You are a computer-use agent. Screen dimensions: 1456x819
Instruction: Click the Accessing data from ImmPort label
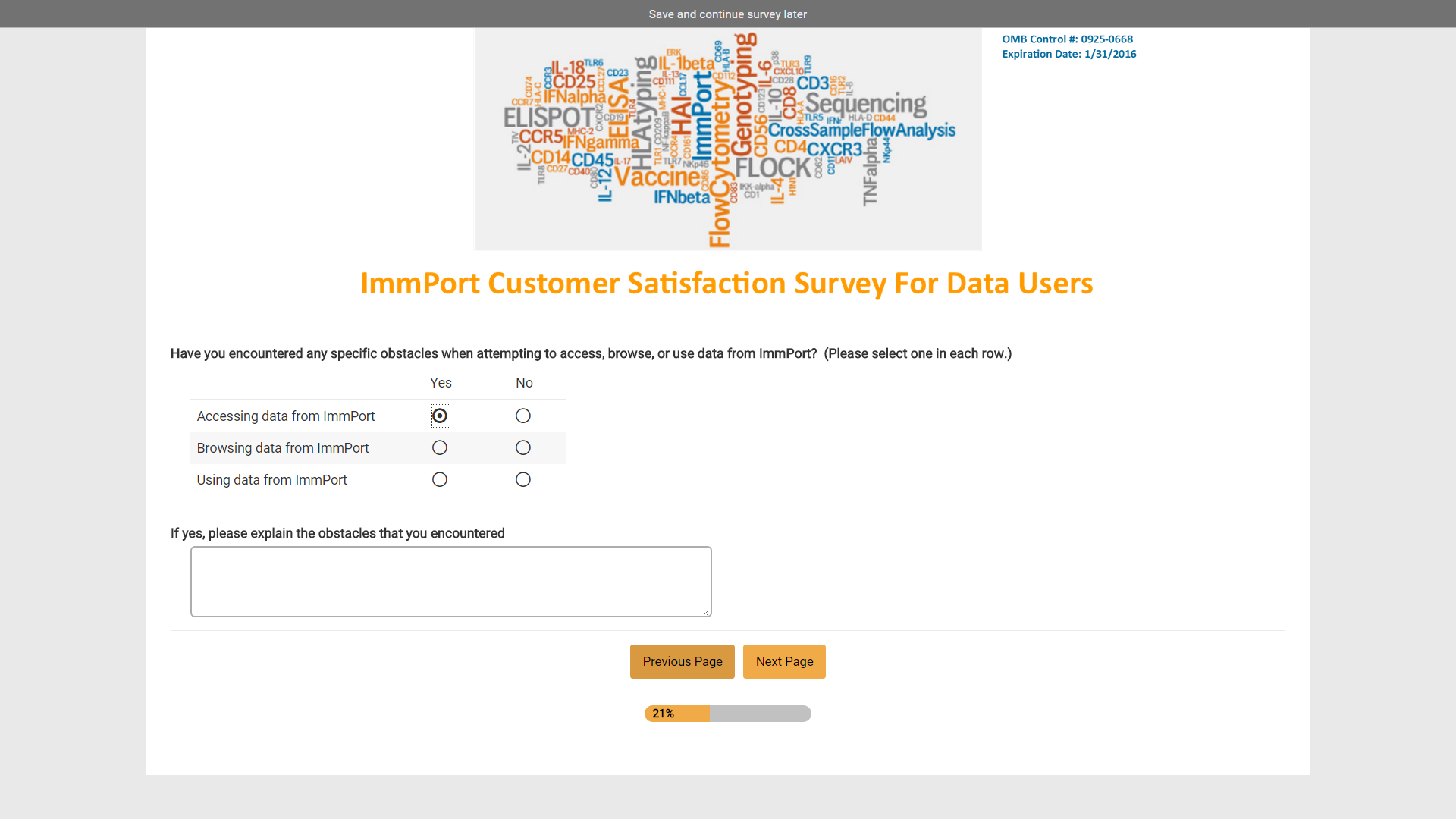[286, 416]
